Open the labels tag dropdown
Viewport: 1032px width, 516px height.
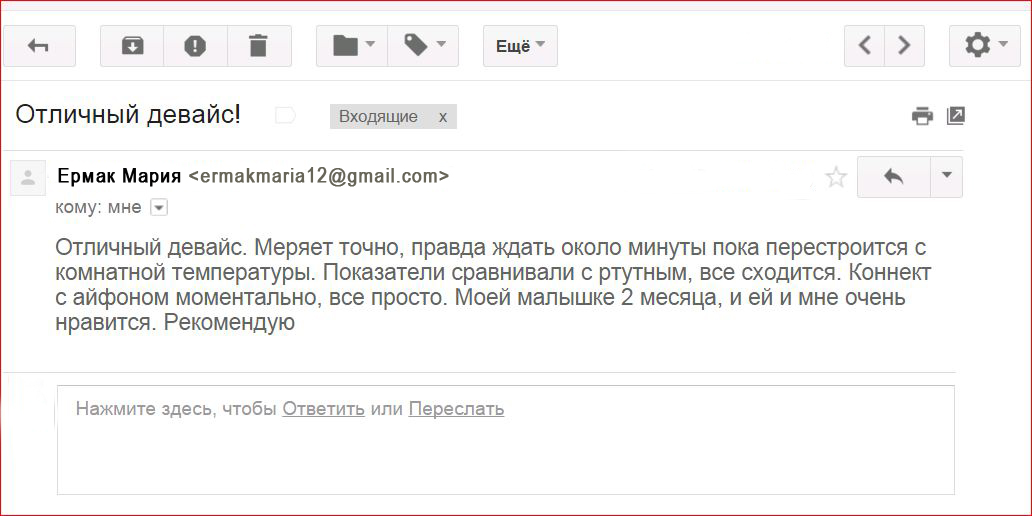423,46
